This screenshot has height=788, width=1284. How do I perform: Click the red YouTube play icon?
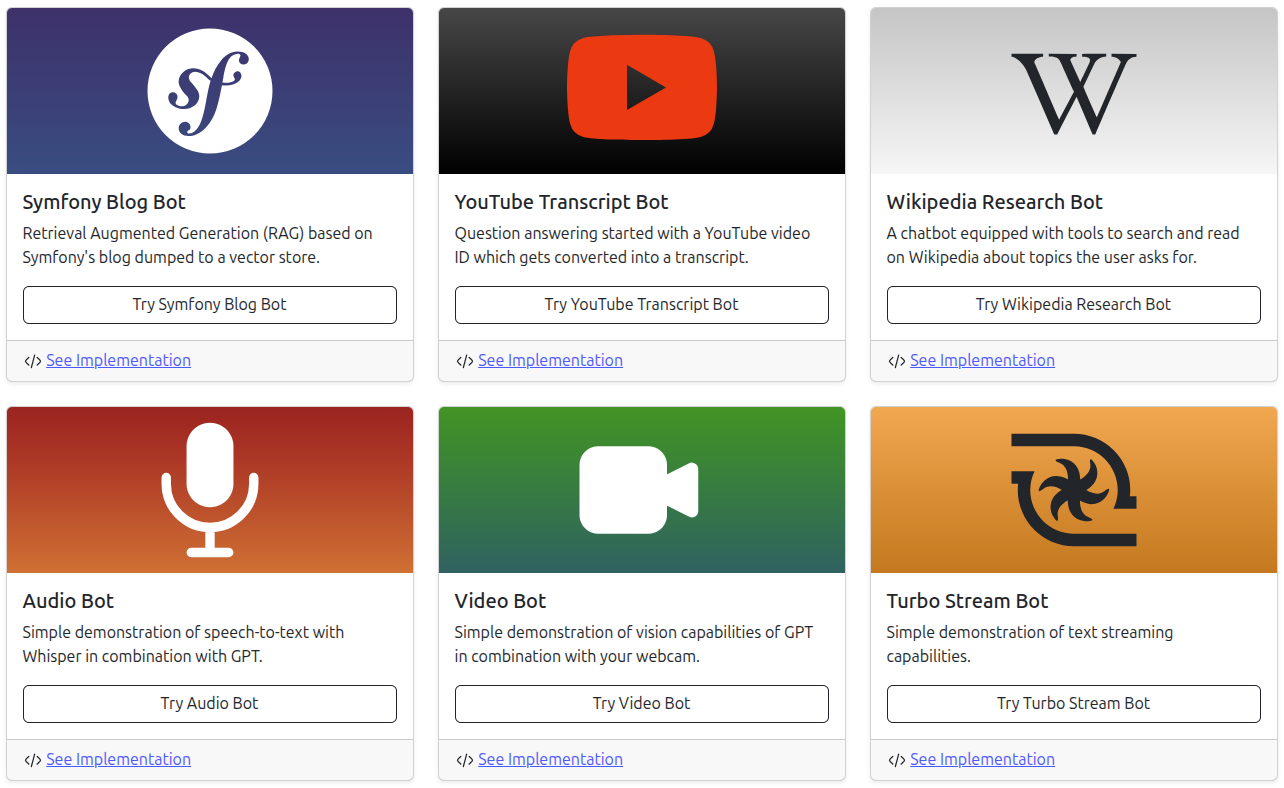click(x=642, y=88)
